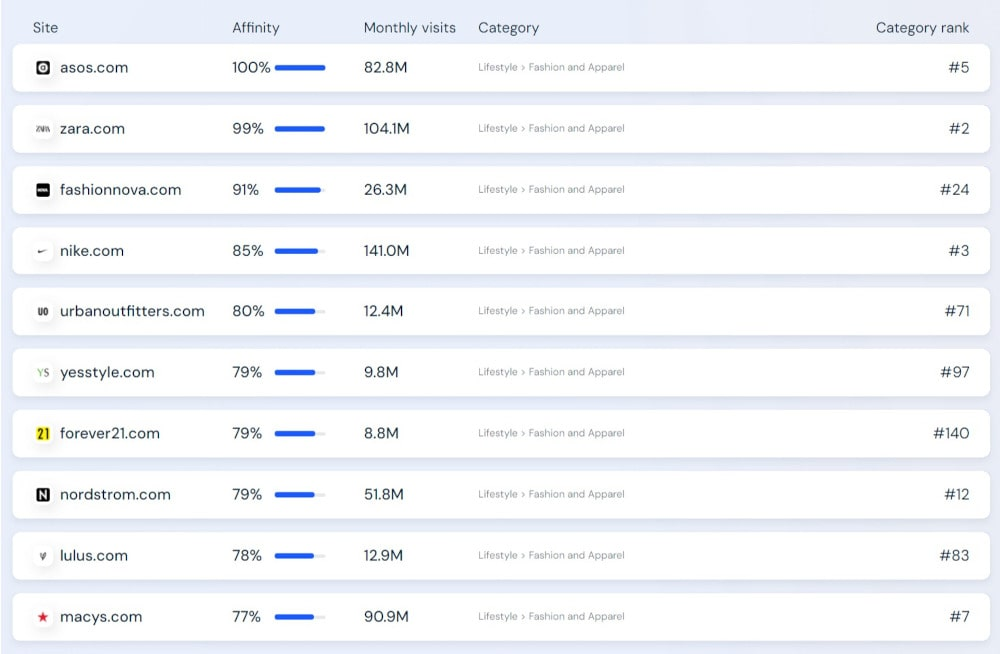Sort by the Category rank column header
The height and width of the screenshot is (654, 1000).
(922, 28)
